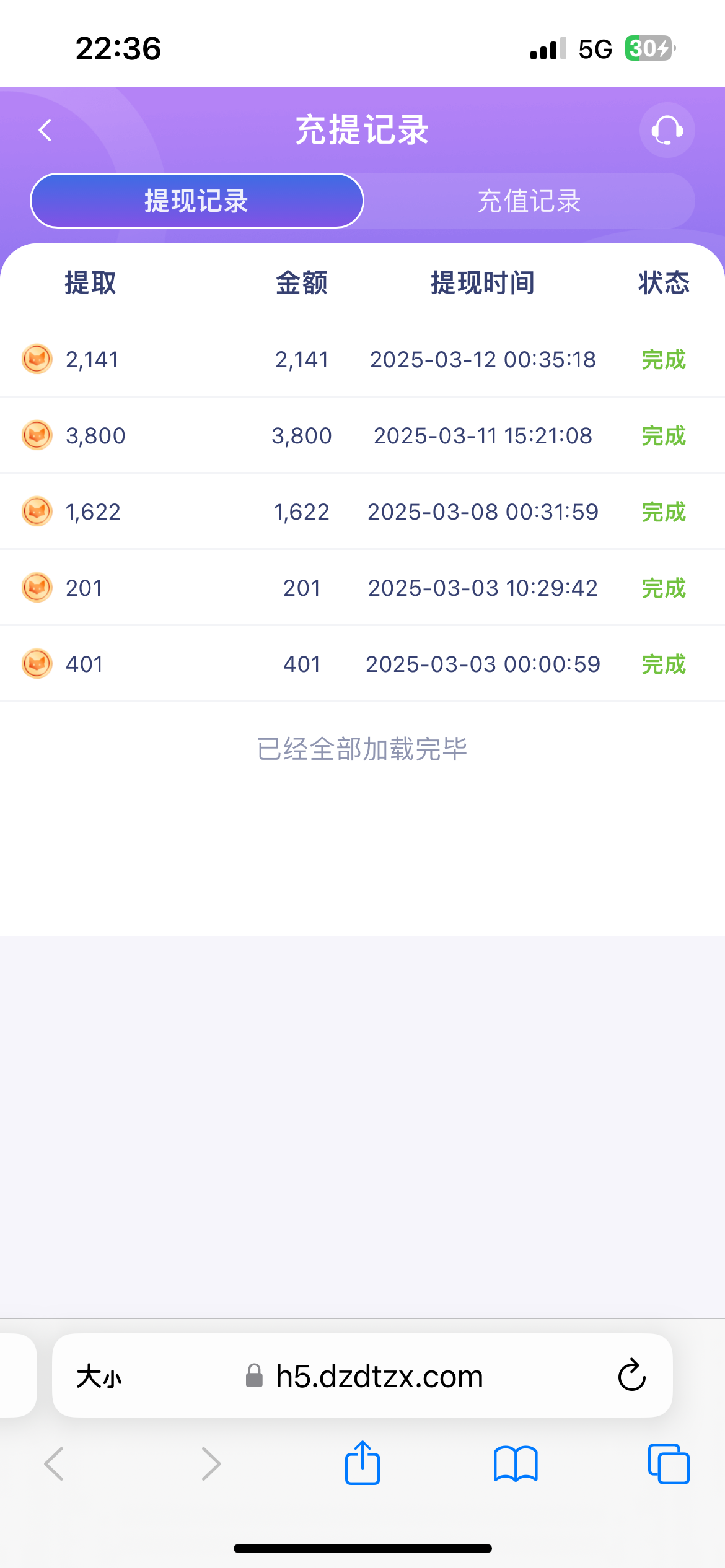
Task: Tap the h5.dzdtzx.com address field
Action: point(379,1377)
